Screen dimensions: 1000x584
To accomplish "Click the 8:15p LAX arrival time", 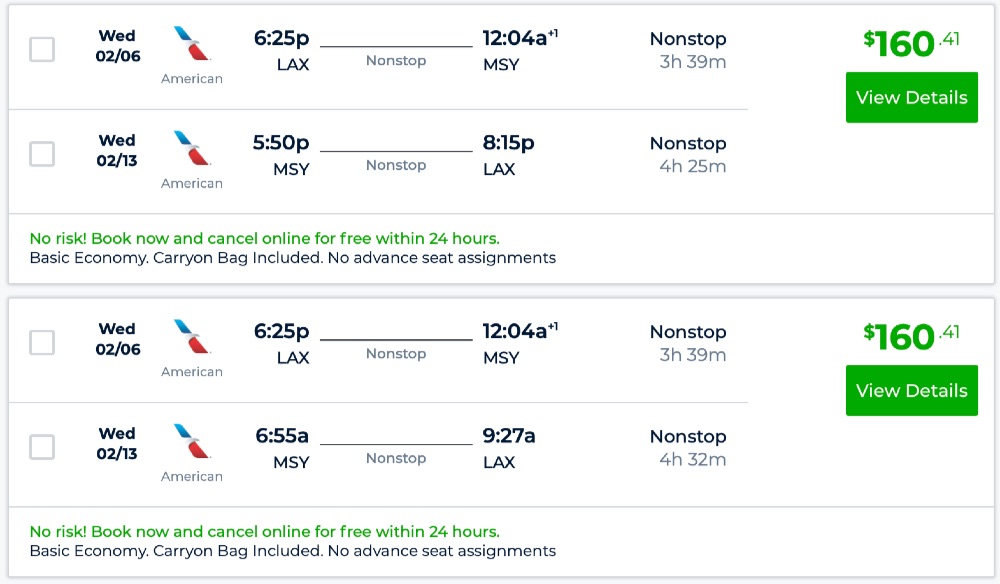I will point(508,143).
